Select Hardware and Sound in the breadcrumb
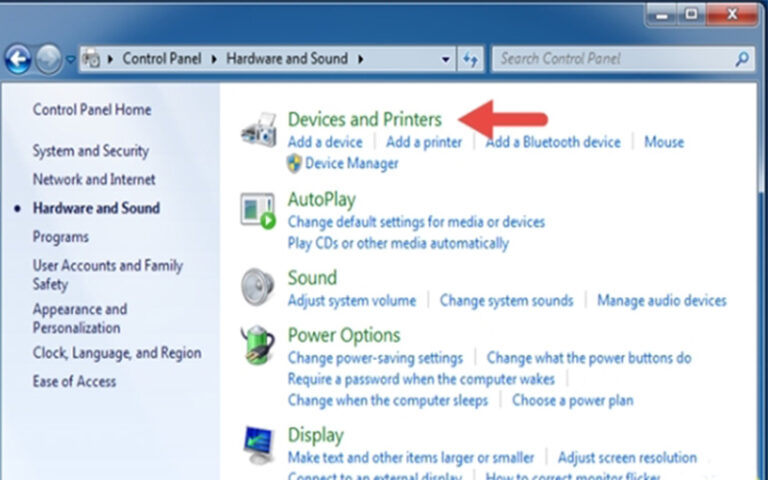The width and height of the screenshot is (768, 480). click(287, 59)
